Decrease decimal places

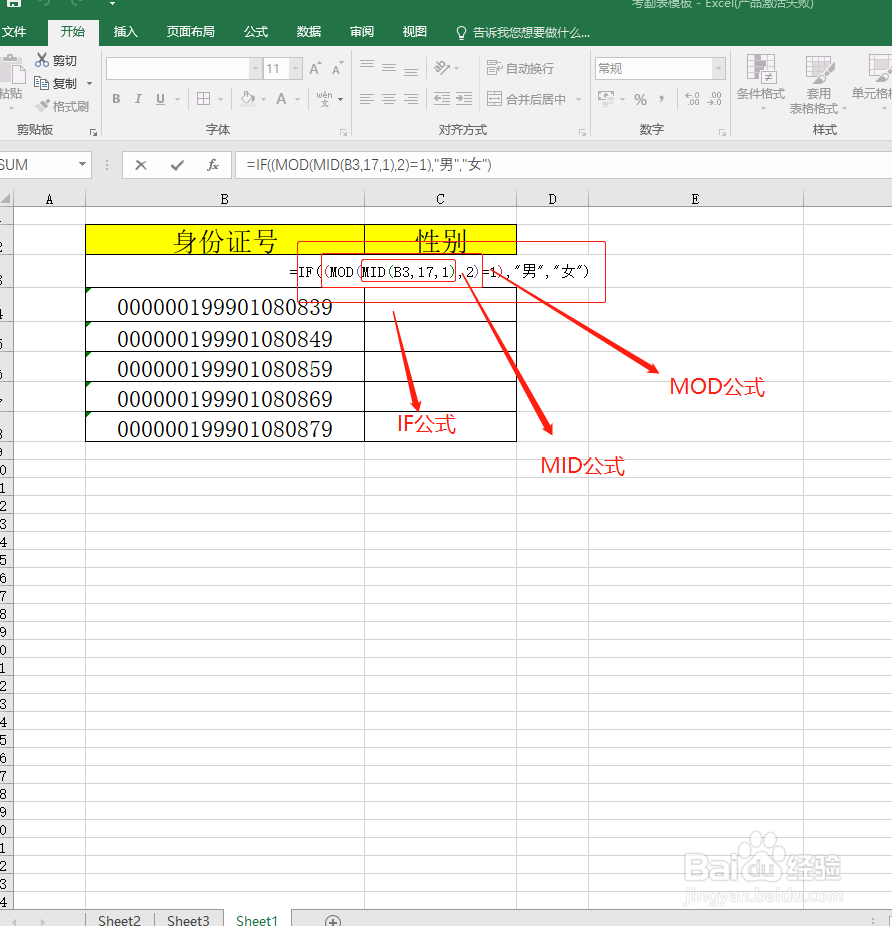pos(714,99)
